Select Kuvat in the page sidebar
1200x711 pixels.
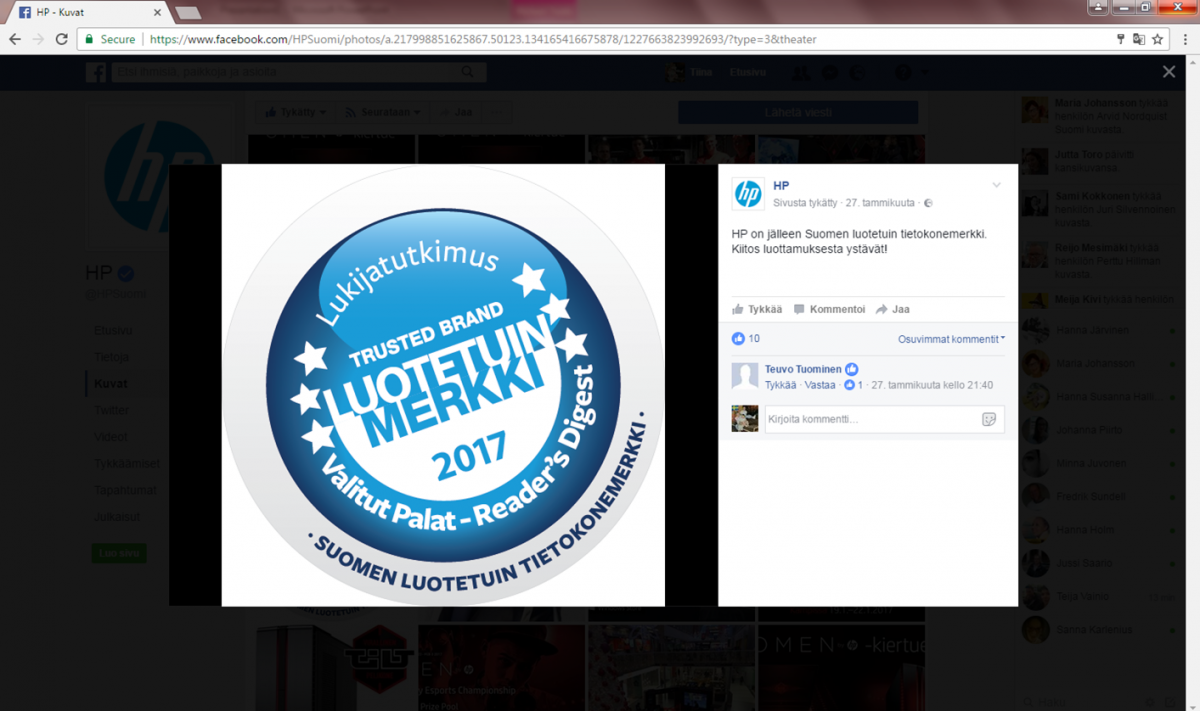tap(110, 384)
